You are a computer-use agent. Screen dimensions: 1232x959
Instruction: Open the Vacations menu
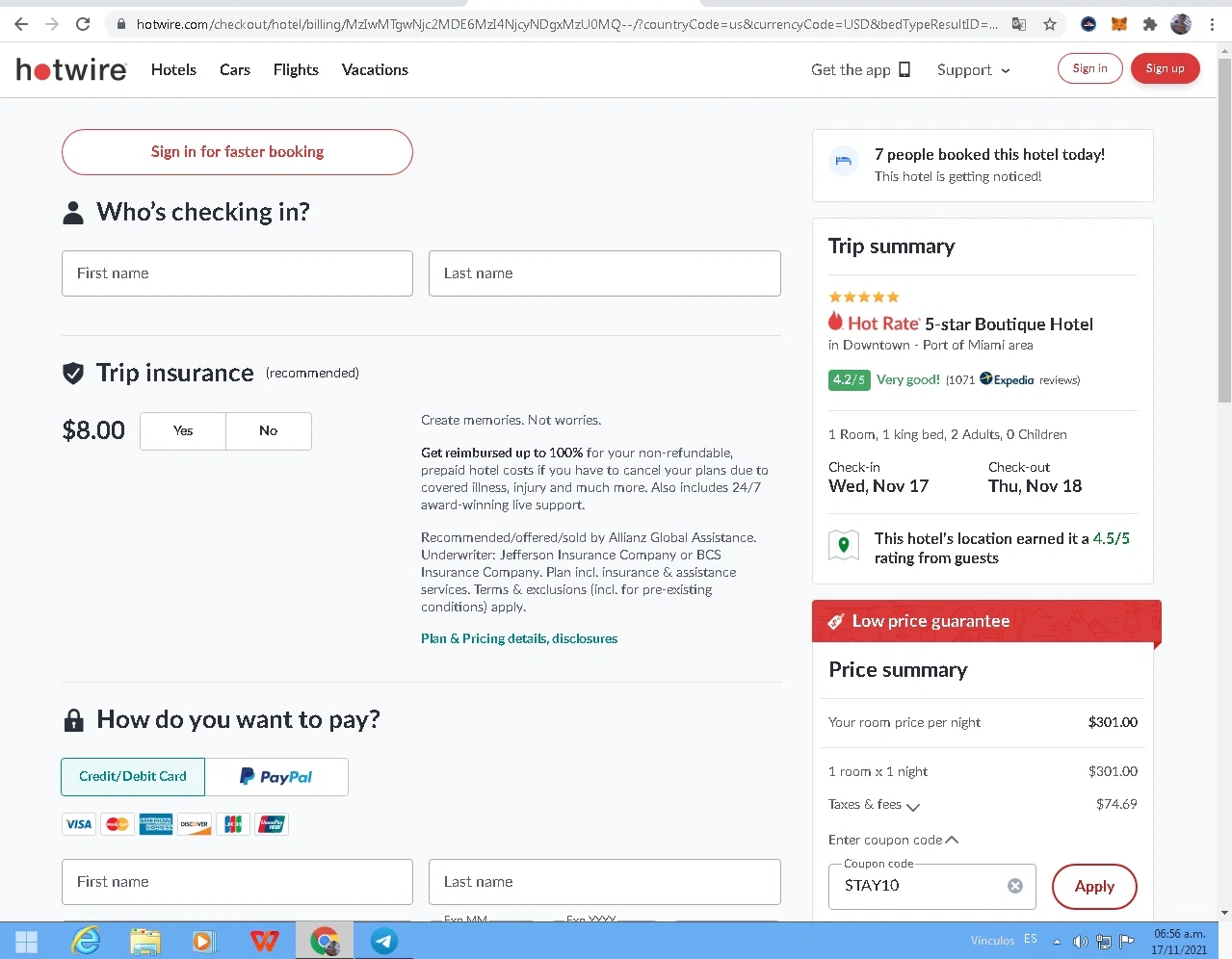click(x=375, y=69)
